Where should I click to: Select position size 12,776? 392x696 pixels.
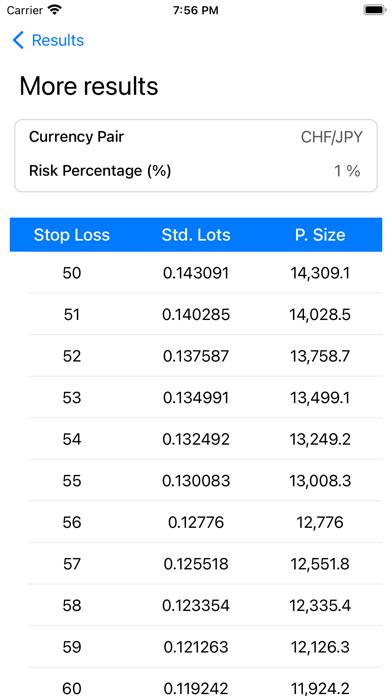pyautogui.click(x=320, y=522)
